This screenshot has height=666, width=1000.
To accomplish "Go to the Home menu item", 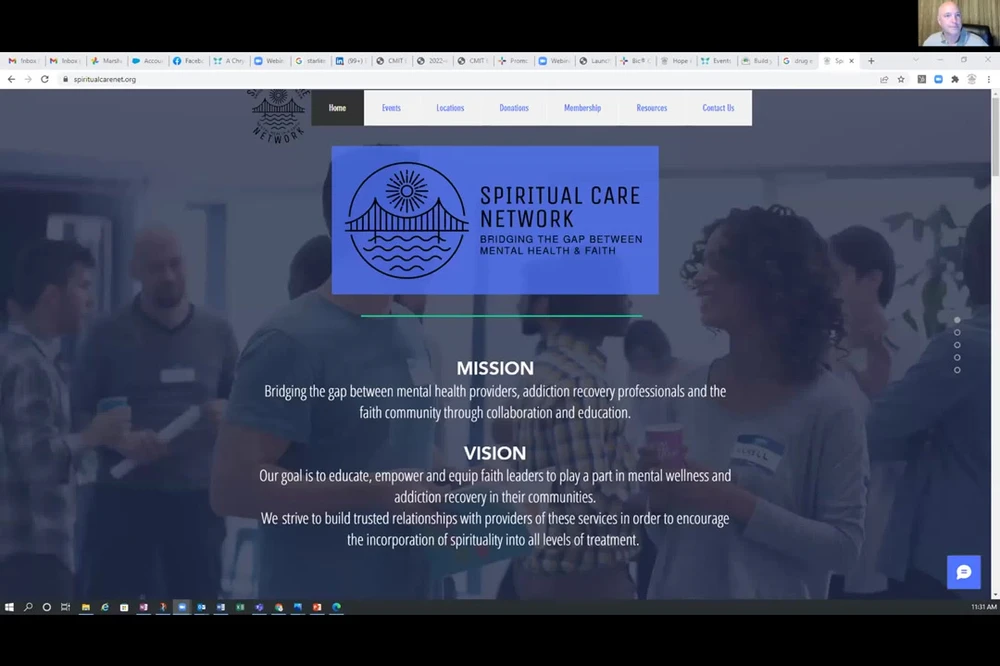I will [337, 108].
